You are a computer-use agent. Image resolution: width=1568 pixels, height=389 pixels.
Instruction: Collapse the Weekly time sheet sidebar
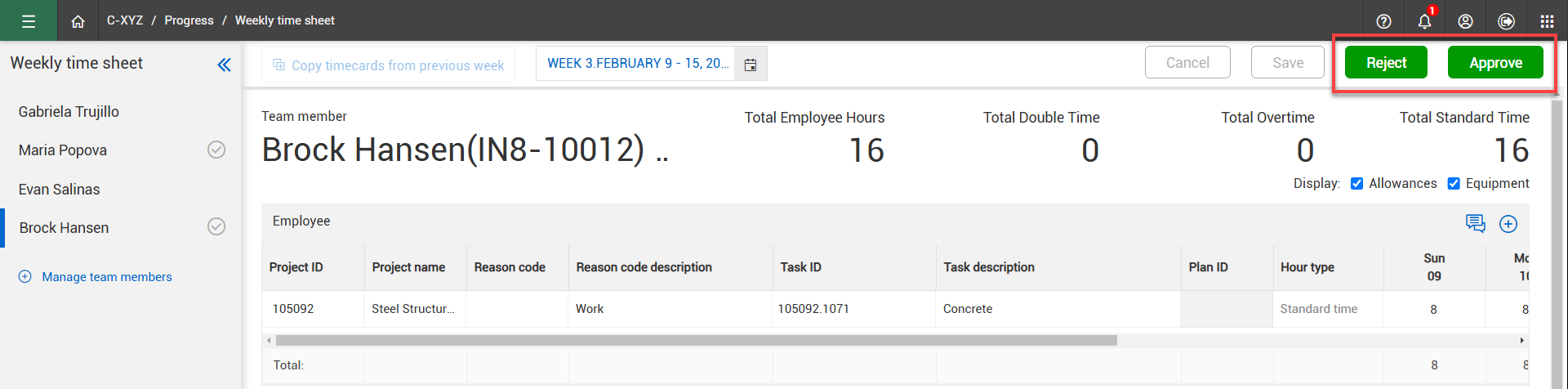coord(224,65)
